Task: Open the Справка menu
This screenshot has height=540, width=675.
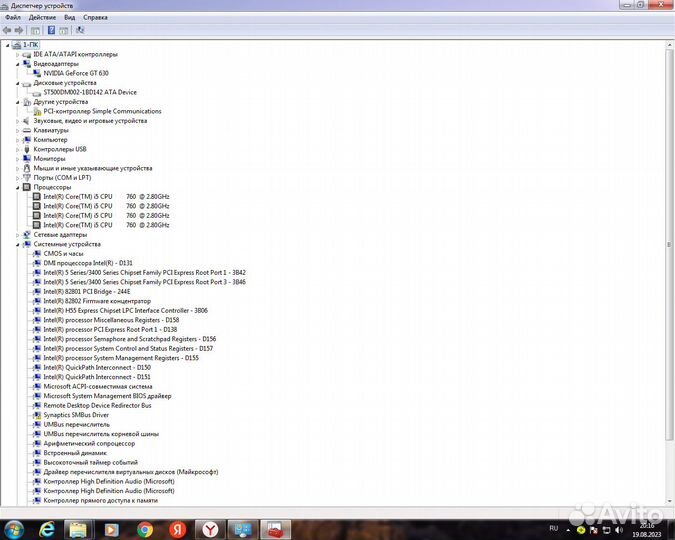Action: (x=95, y=17)
